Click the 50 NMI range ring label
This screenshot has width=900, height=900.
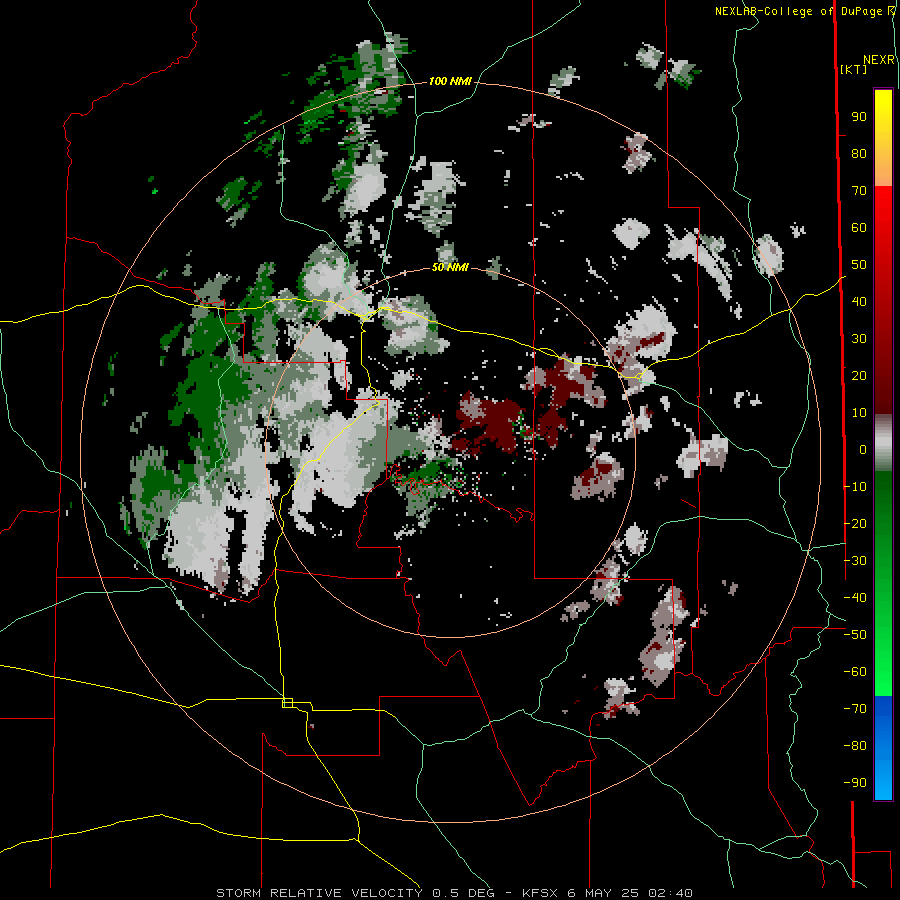(x=450, y=267)
